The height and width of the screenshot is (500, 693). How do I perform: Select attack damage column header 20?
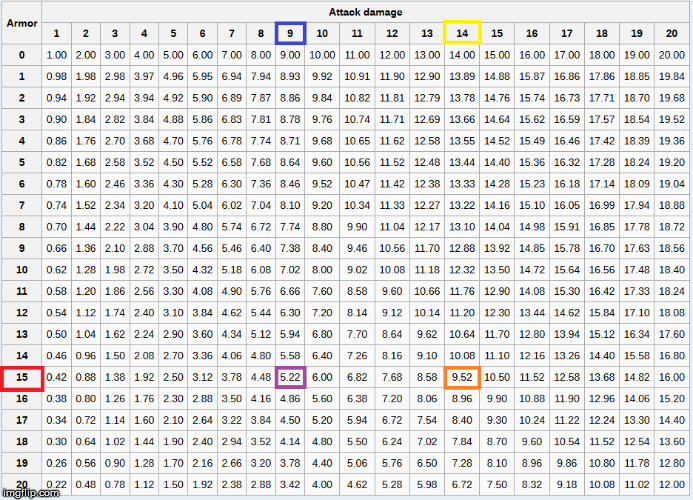tap(670, 33)
